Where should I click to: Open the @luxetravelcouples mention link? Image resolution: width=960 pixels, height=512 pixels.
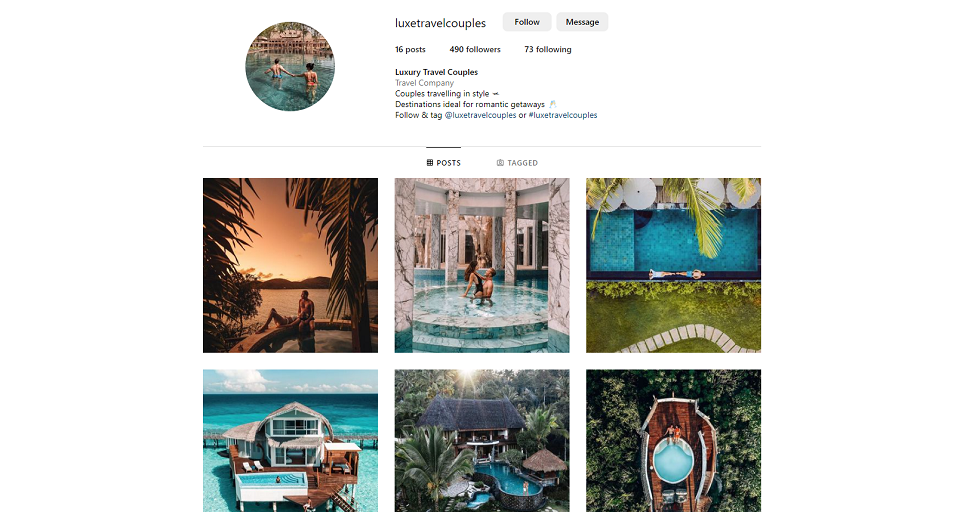coord(481,115)
